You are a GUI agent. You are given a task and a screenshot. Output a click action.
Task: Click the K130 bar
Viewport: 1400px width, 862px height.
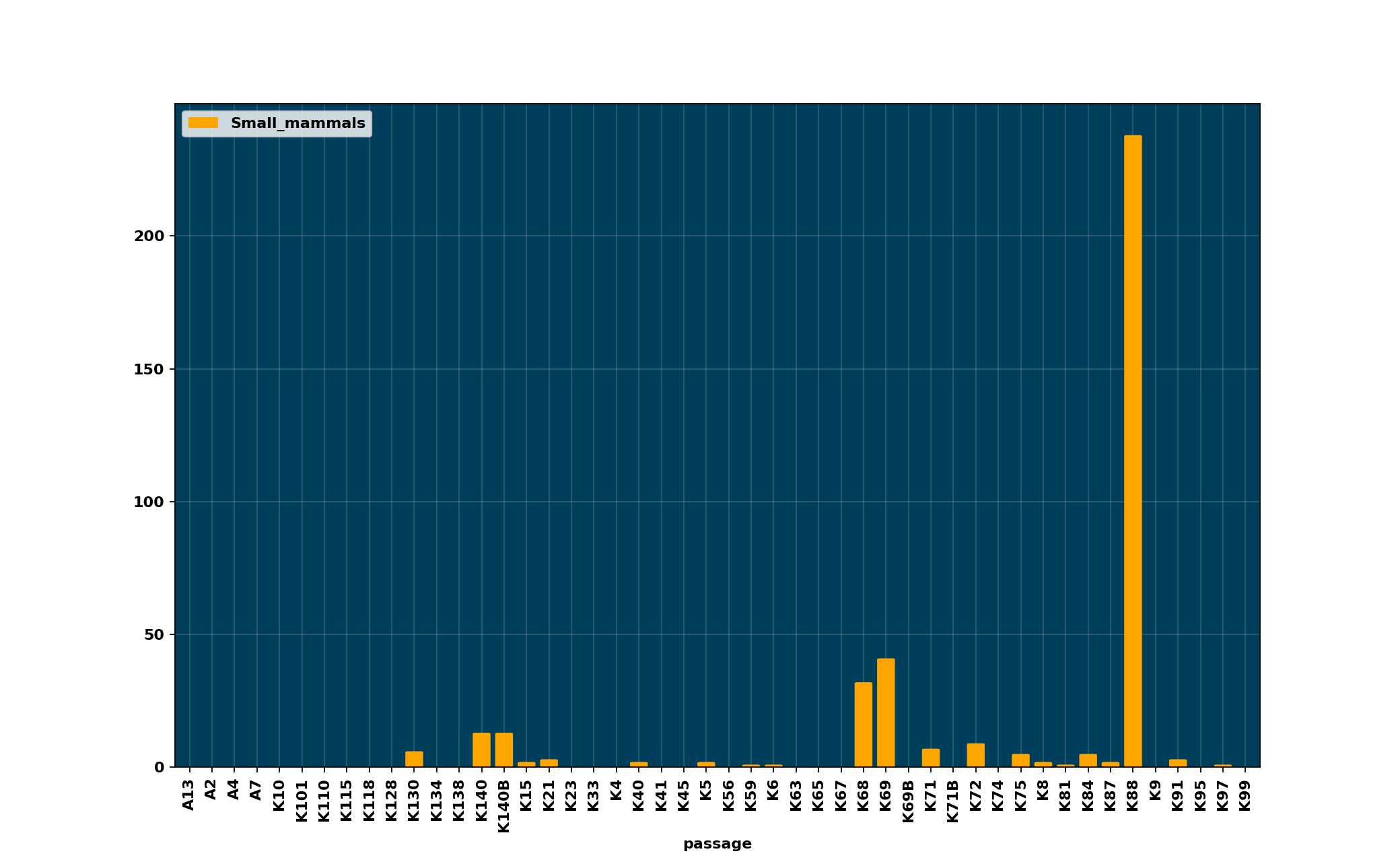pos(414,759)
